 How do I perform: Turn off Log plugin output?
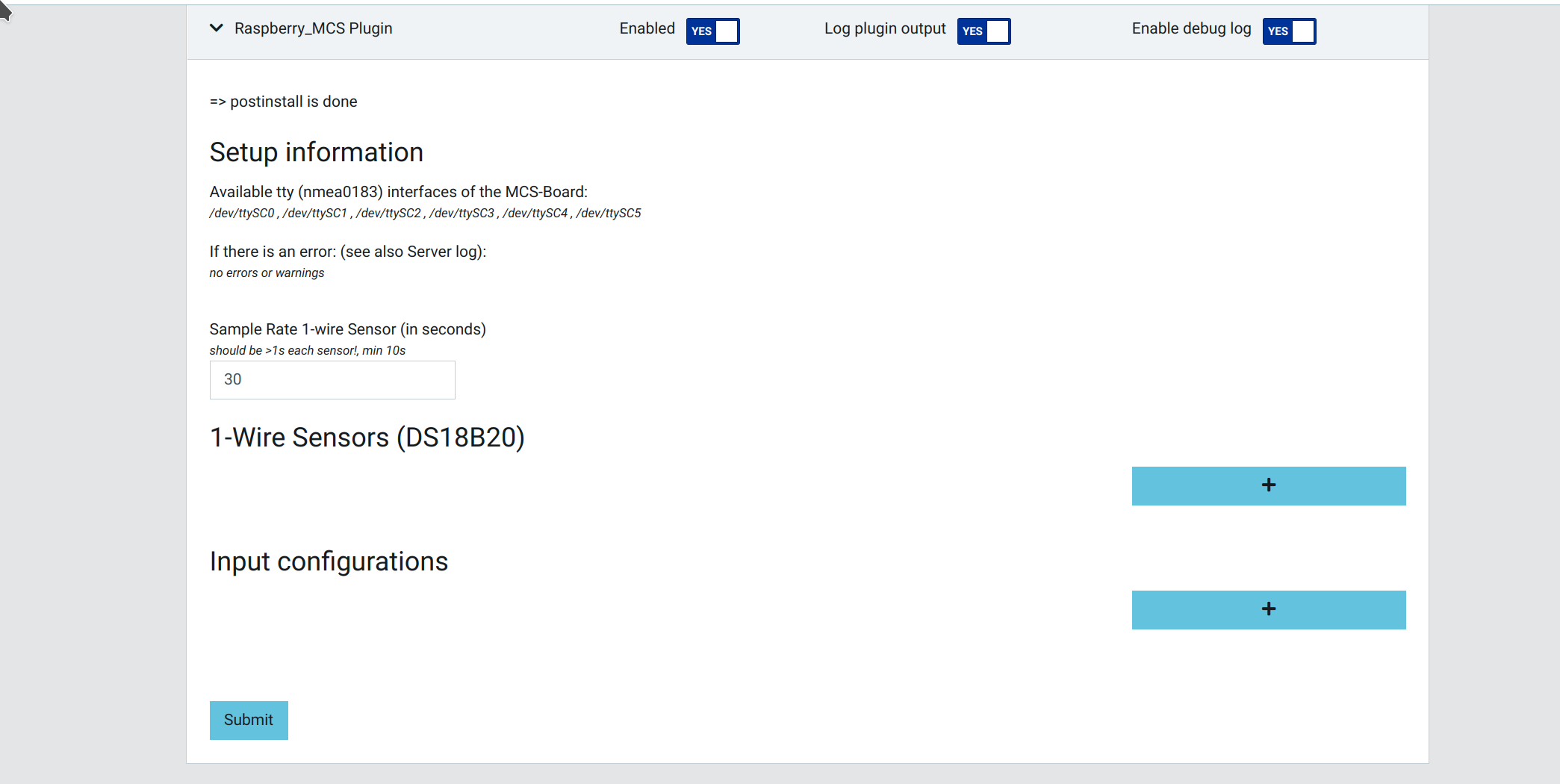pos(983,31)
